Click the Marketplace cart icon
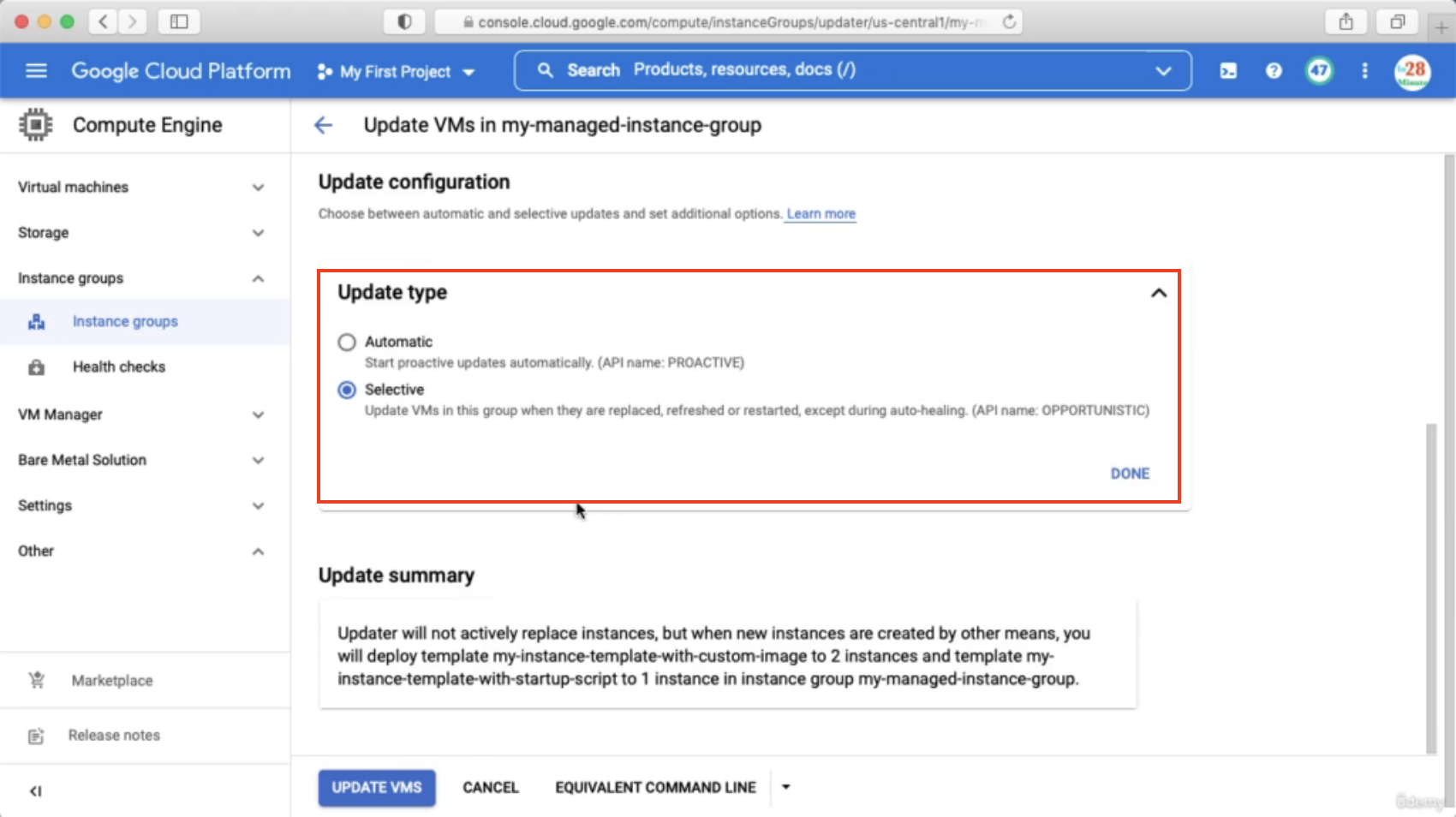This screenshot has width=1456, height=817. pyautogui.click(x=36, y=681)
